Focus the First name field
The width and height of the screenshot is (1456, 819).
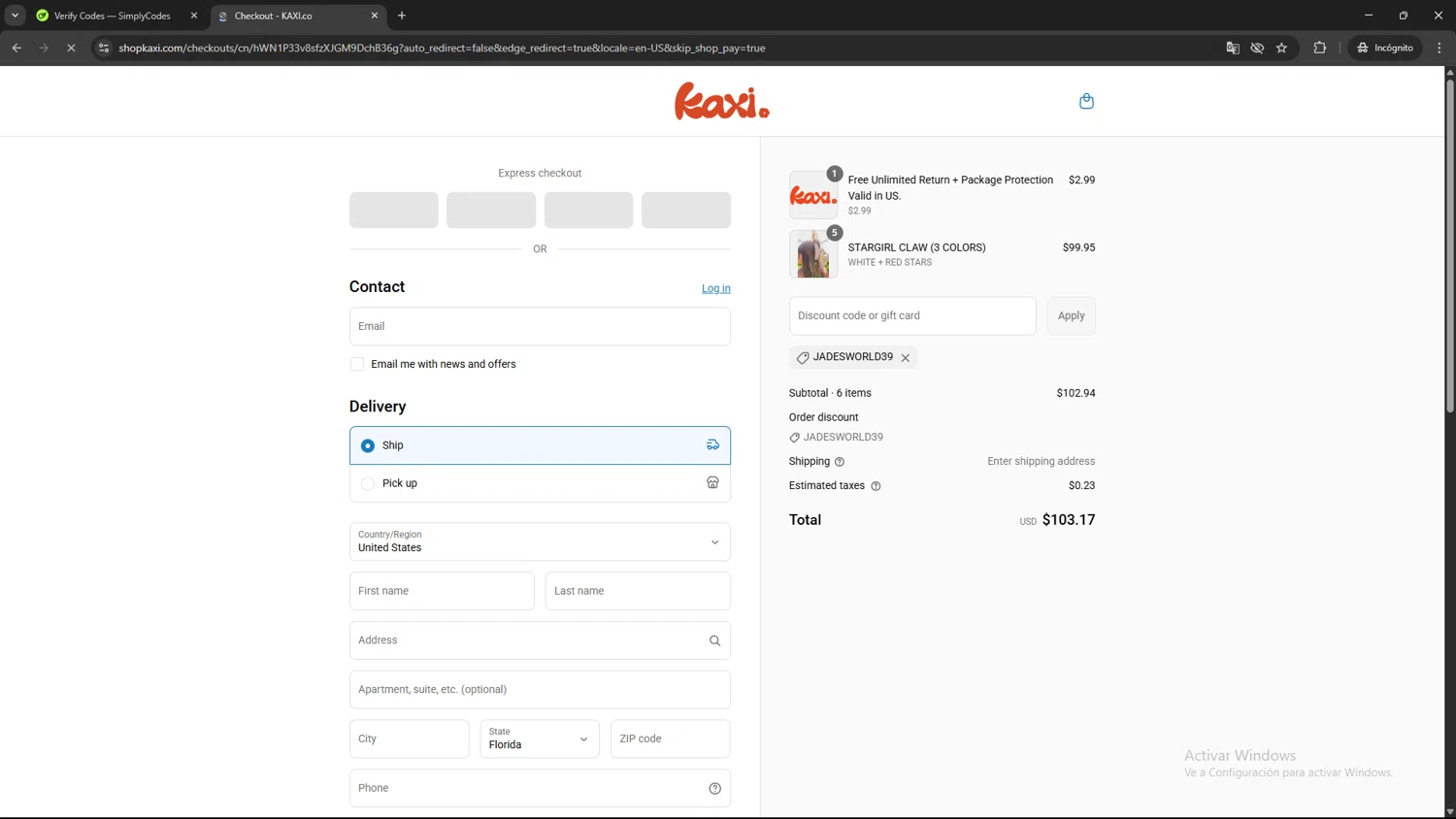[x=442, y=591]
